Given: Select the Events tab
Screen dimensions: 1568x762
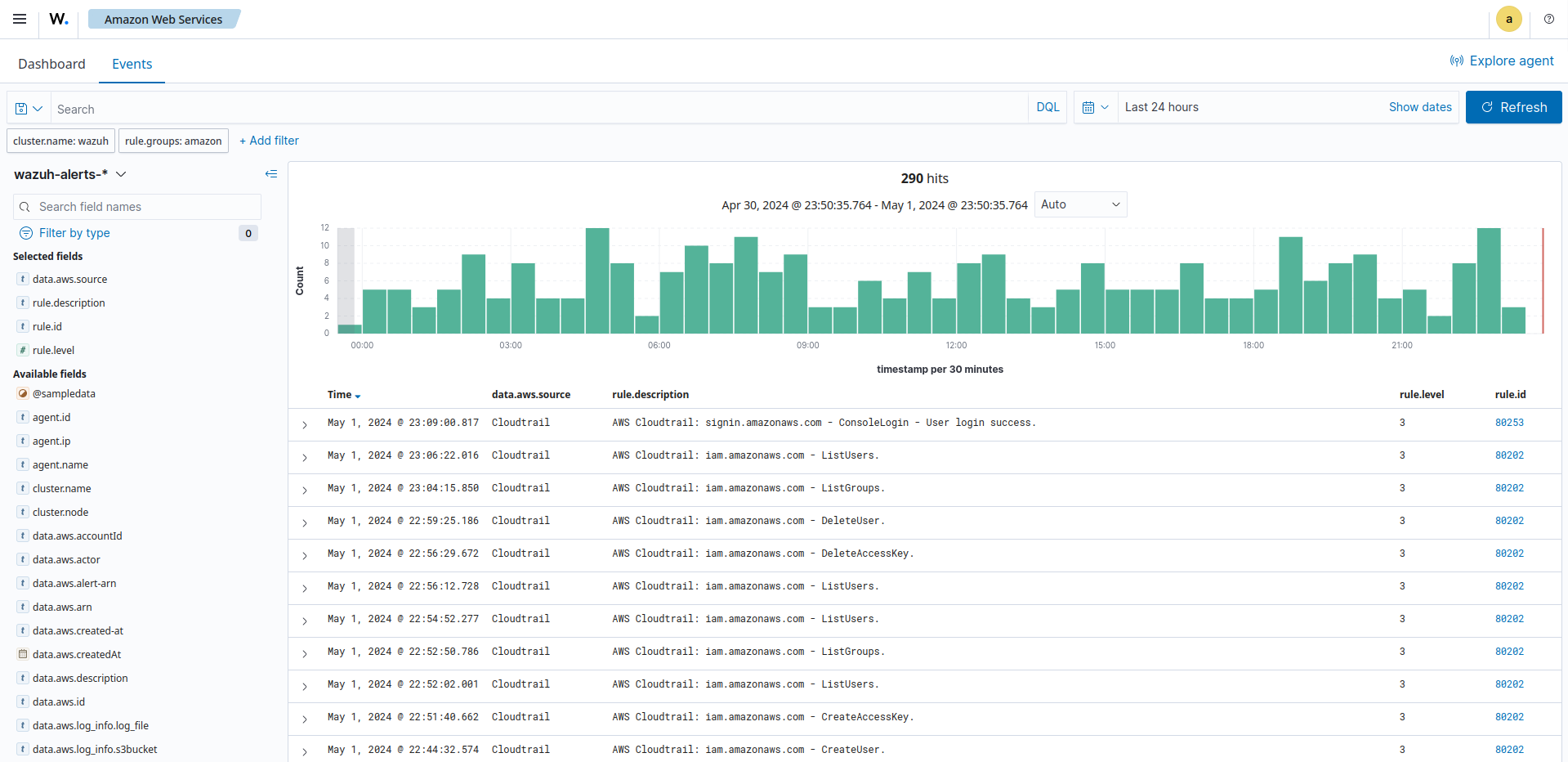Looking at the screenshot, I should [132, 64].
